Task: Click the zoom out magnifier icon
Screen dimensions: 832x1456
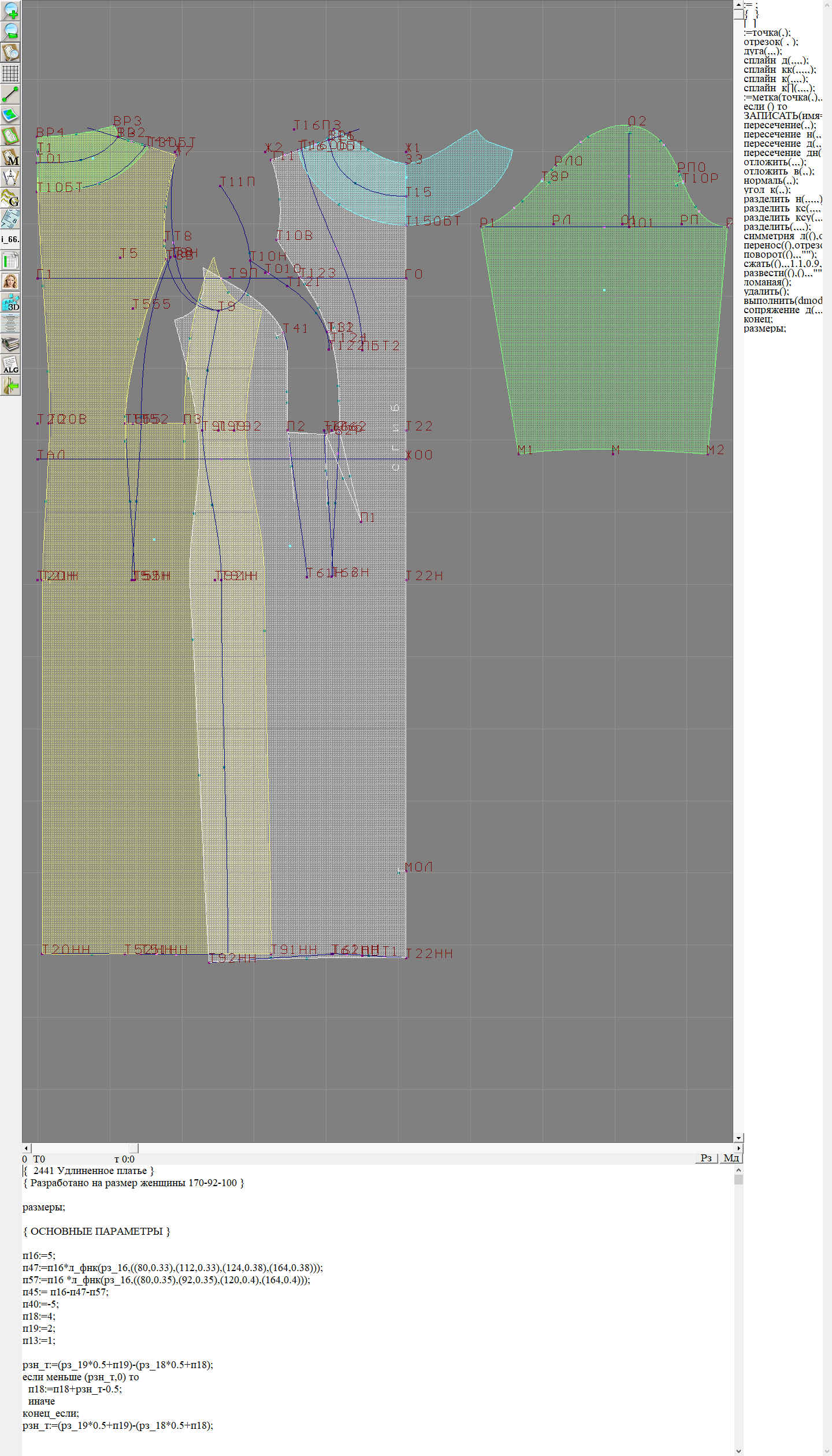Action: [10, 31]
